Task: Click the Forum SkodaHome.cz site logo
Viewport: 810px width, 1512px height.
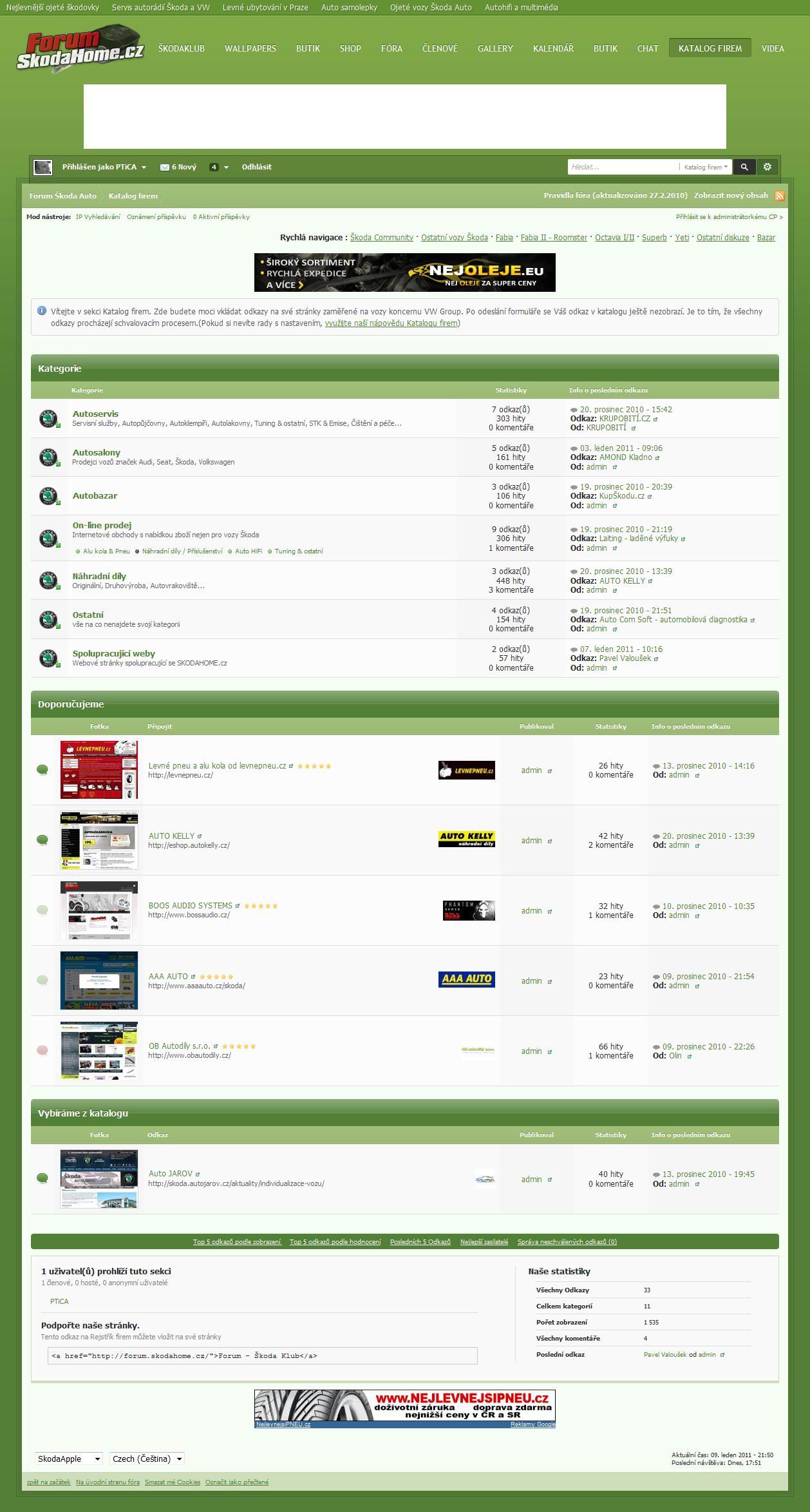Action: pos(80,48)
